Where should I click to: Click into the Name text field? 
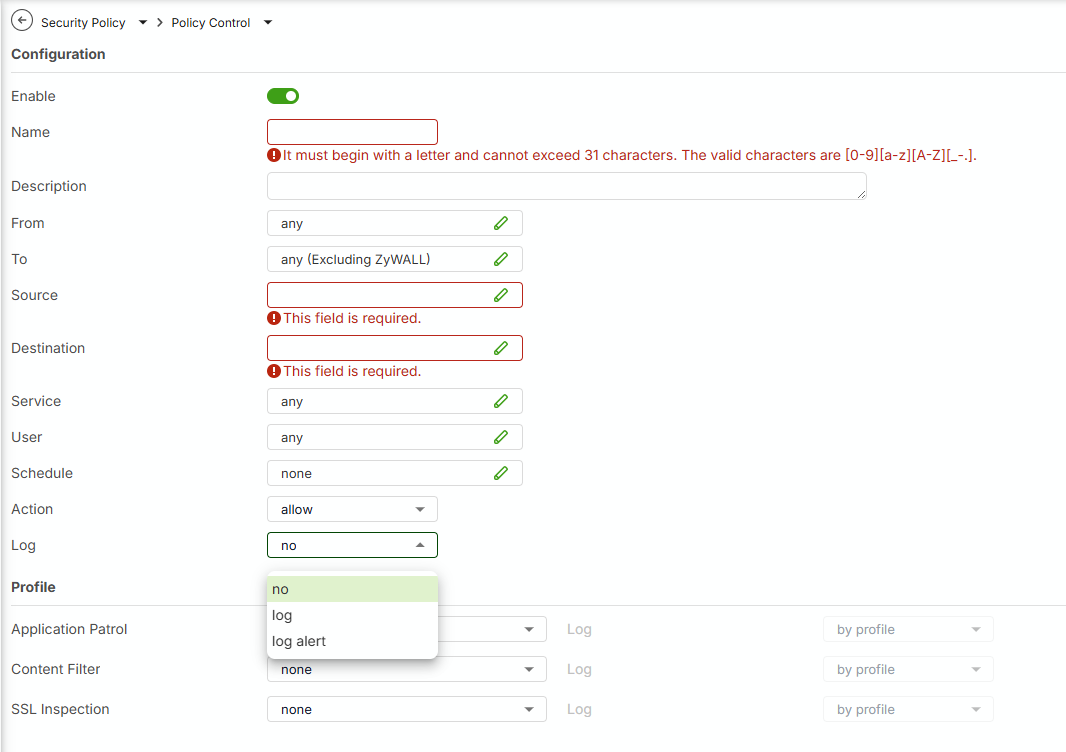coord(352,132)
